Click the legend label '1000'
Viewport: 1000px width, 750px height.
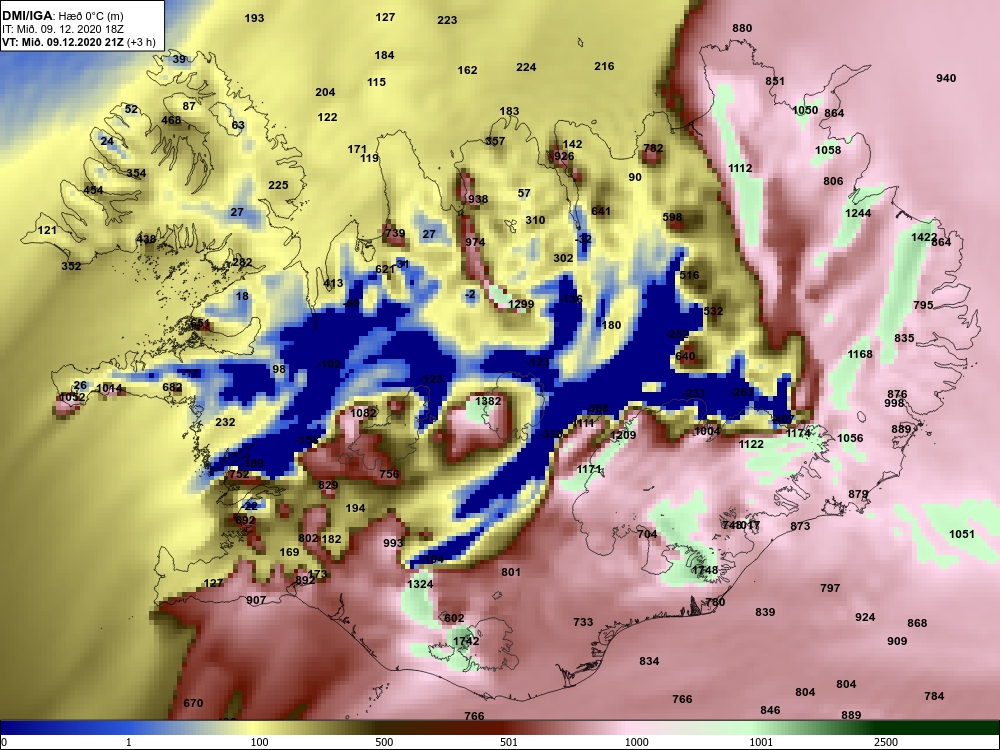636,742
